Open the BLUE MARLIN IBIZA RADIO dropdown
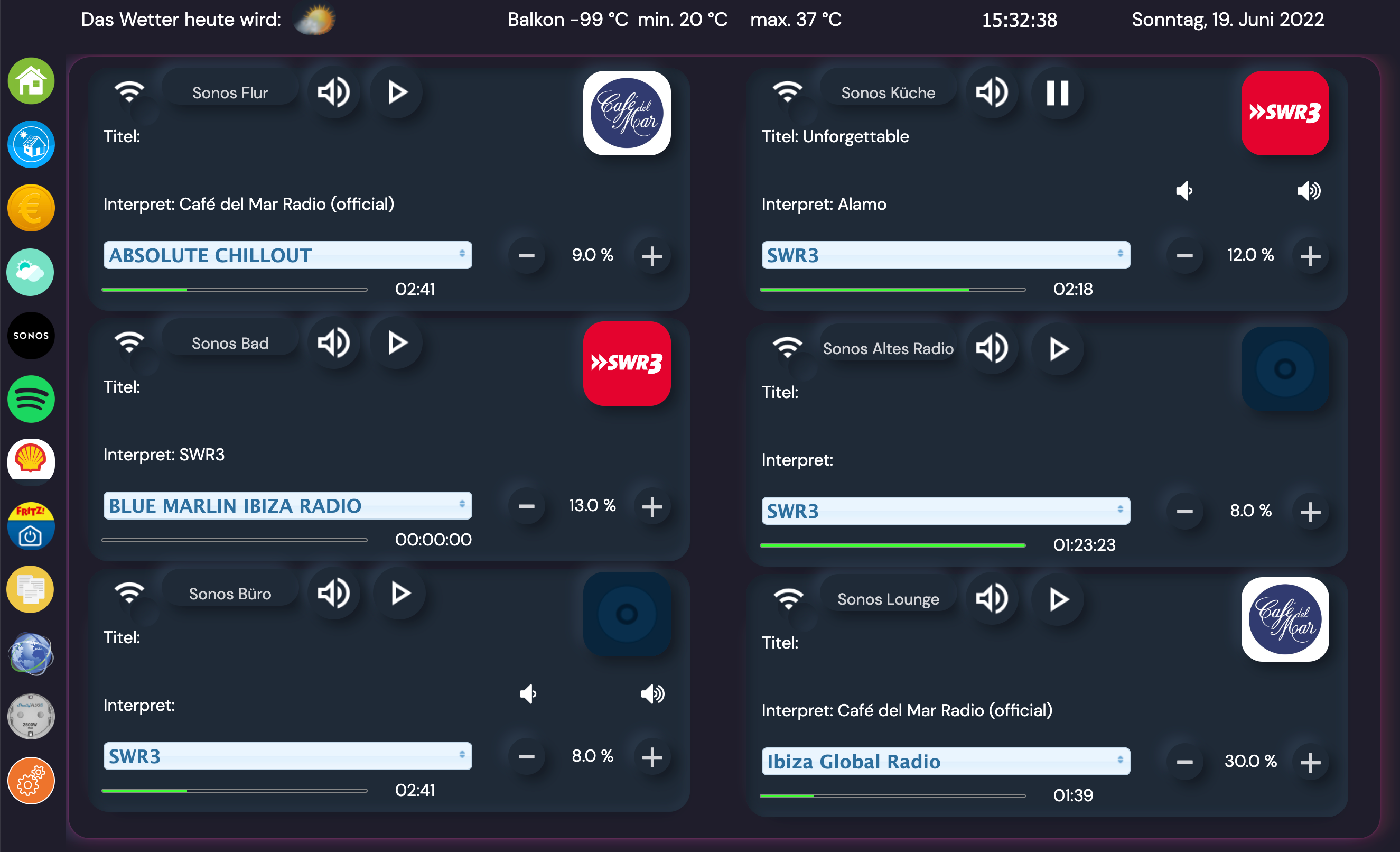This screenshot has height=852, width=1400. pos(287,505)
